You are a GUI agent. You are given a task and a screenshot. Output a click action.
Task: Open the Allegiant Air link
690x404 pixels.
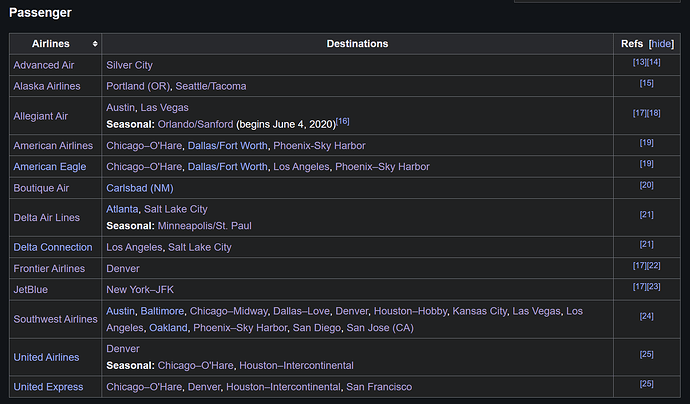[x=40, y=116]
